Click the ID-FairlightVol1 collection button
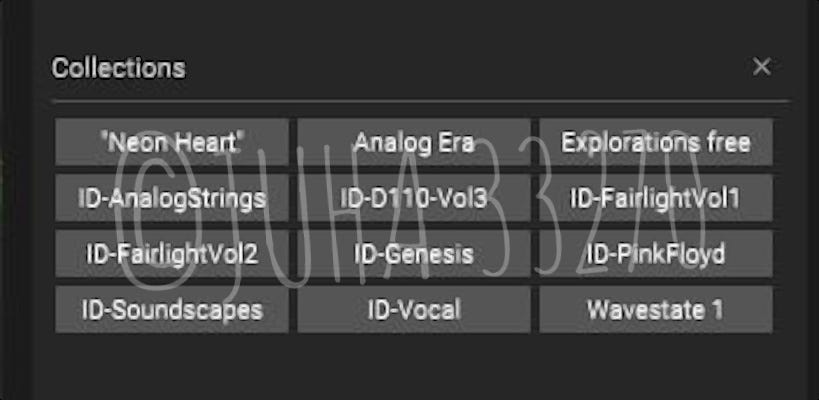The image size is (819, 400). tap(656, 198)
